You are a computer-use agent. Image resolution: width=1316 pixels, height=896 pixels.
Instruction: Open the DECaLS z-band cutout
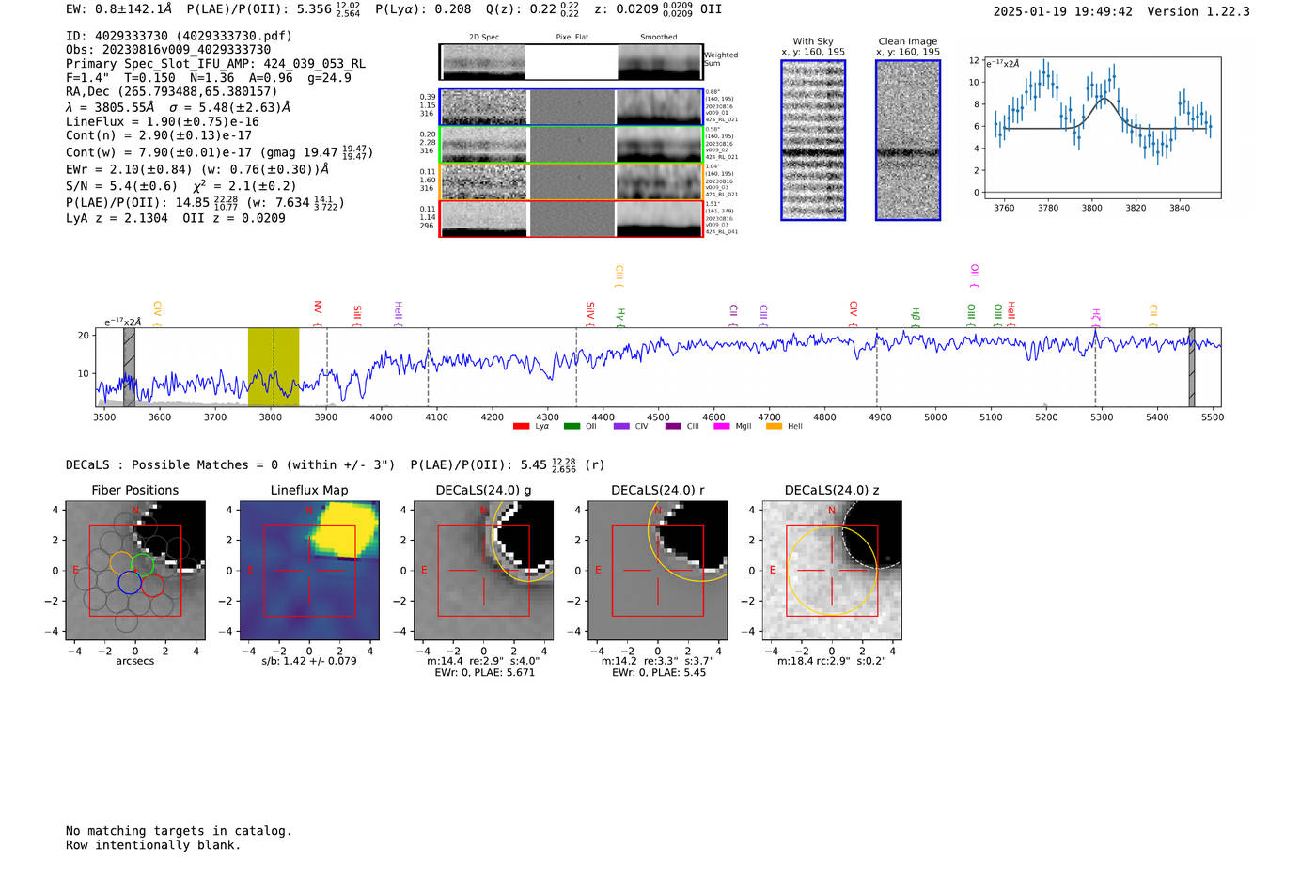[832, 570]
